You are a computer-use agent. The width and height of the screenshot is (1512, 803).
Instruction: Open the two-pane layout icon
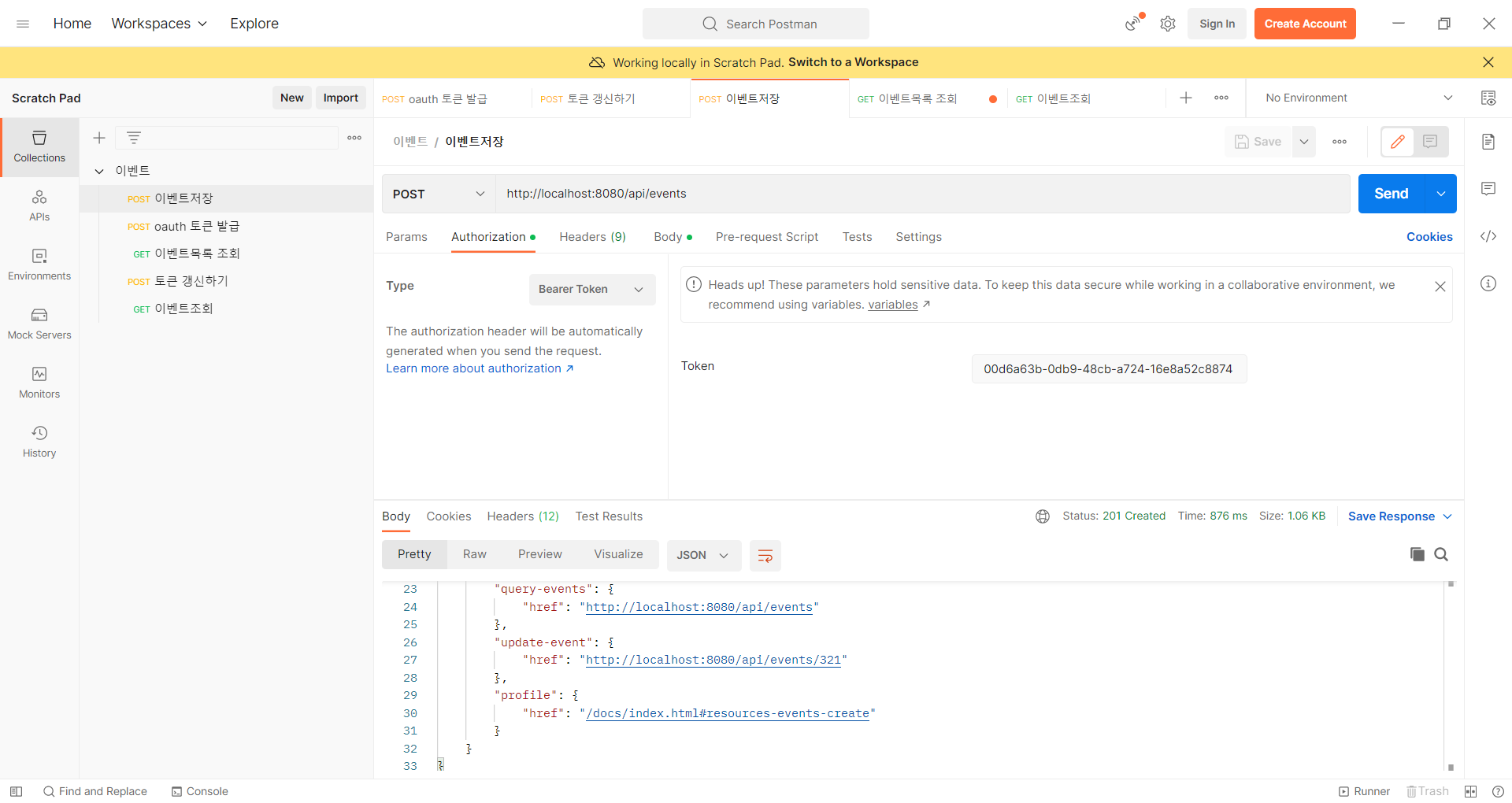point(1470,791)
